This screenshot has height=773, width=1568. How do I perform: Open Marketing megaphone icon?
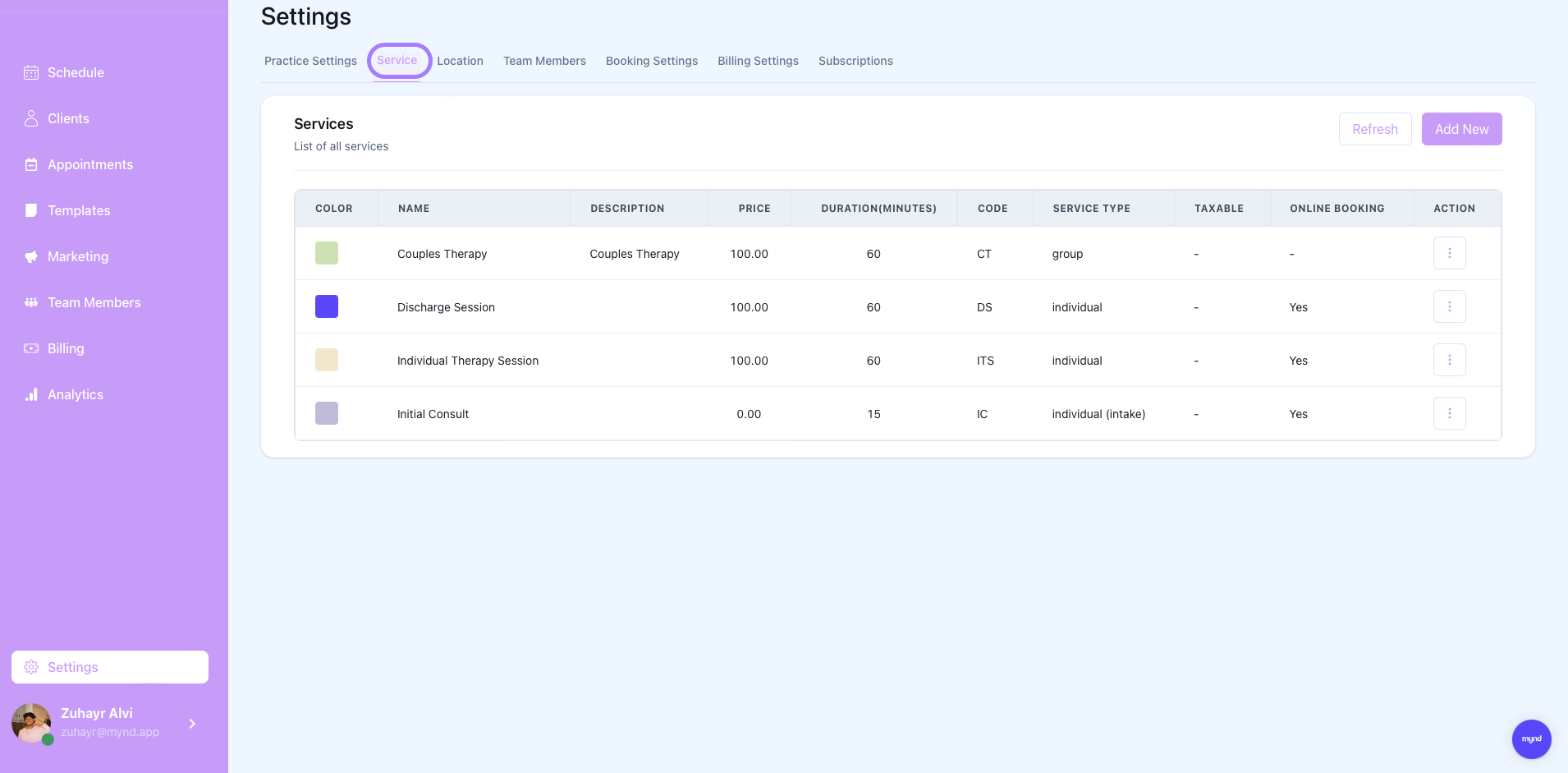click(x=31, y=256)
